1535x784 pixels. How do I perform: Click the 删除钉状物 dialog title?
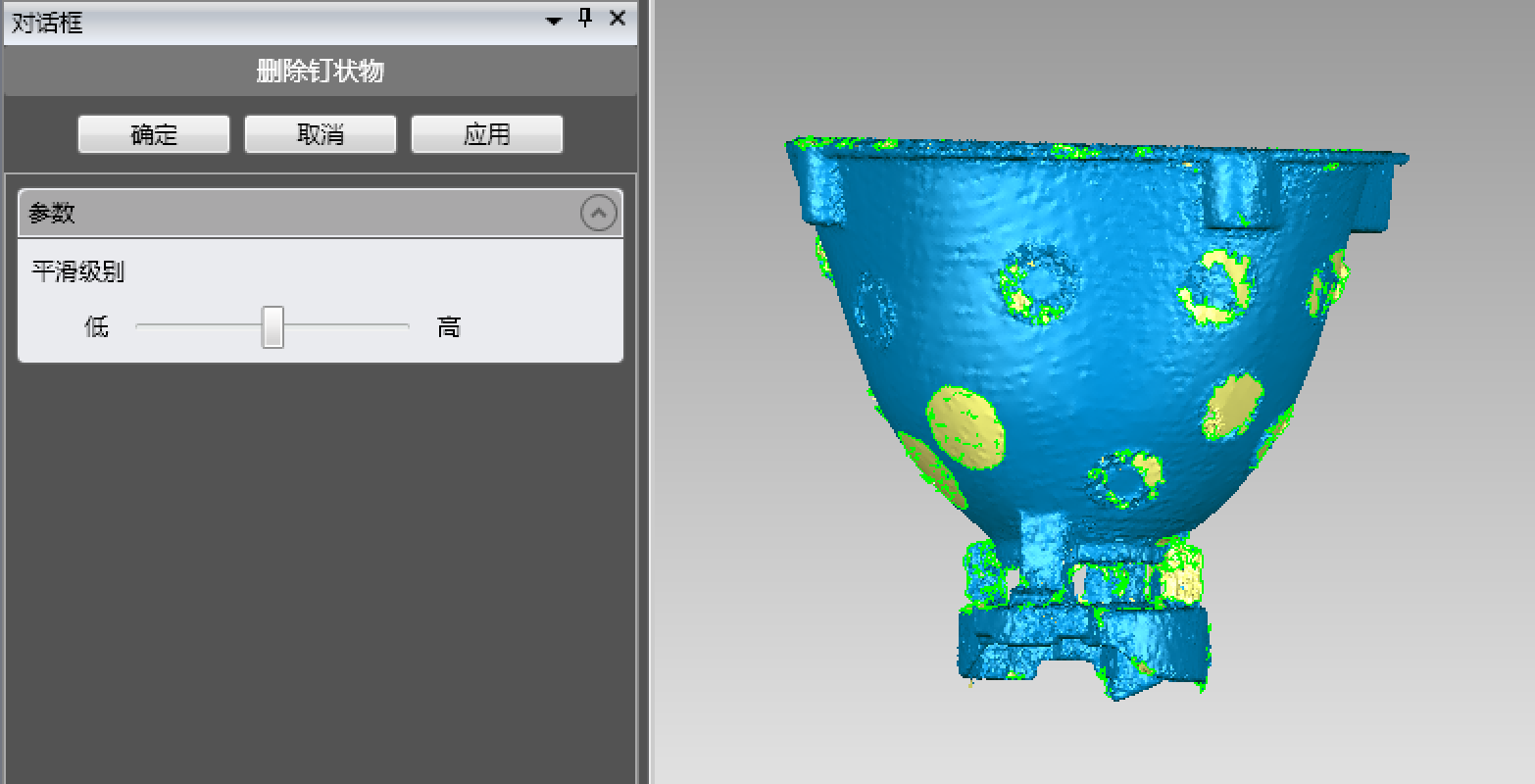coord(321,71)
